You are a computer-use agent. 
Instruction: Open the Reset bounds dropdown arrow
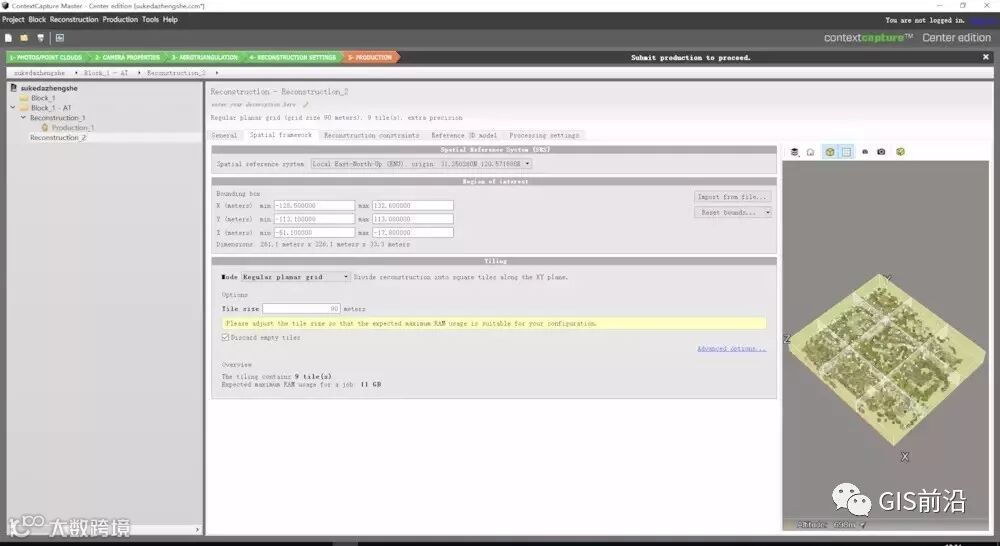tap(767, 212)
